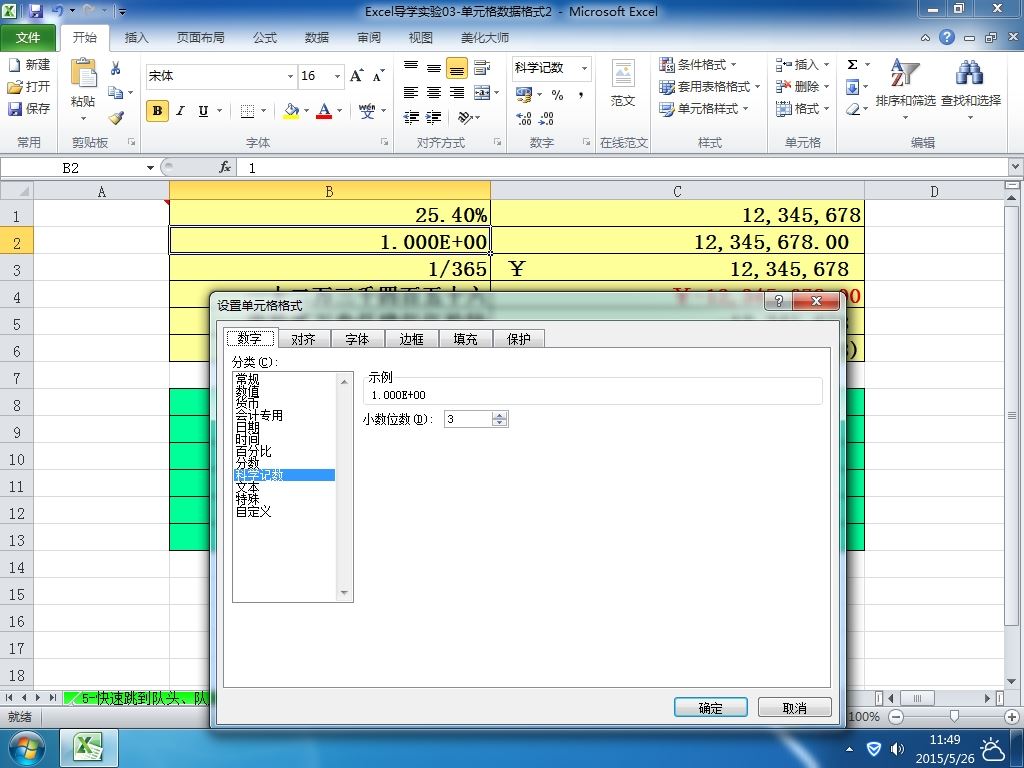Click the Cut scissors icon
Screen dimensions: 1024x768
116,68
